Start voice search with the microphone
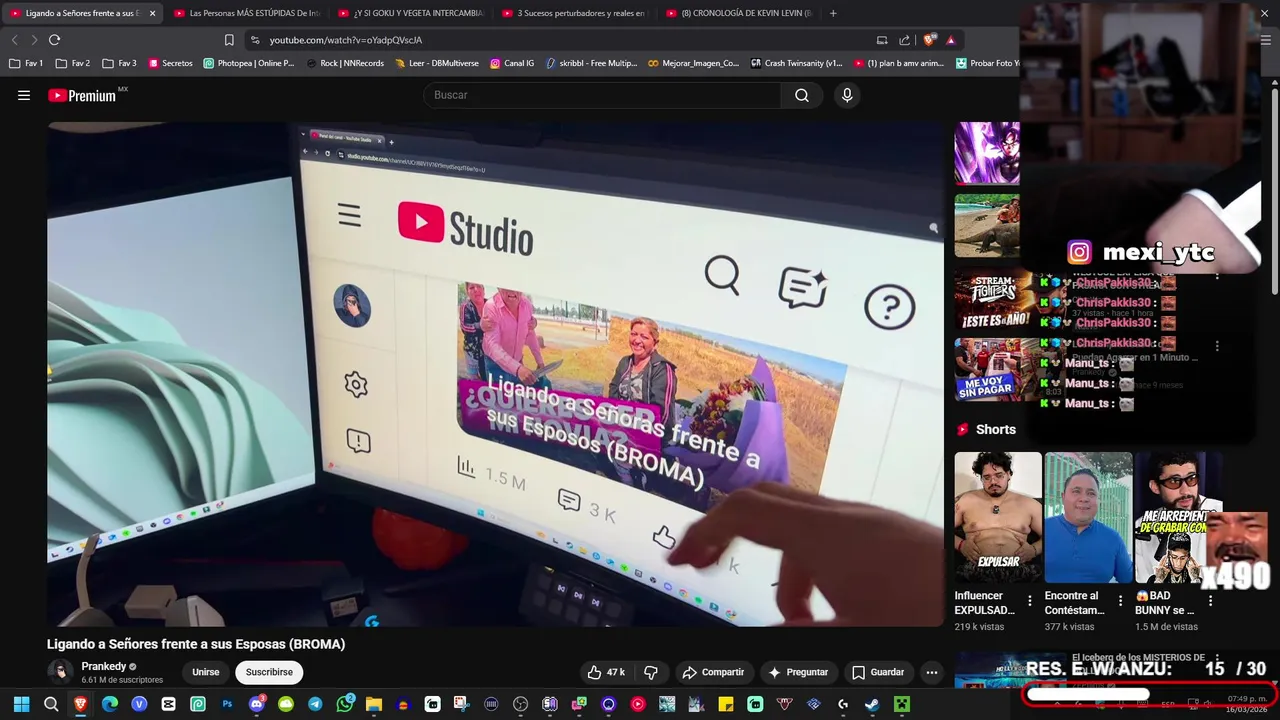The width and height of the screenshot is (1280, 720). point(847,95)
